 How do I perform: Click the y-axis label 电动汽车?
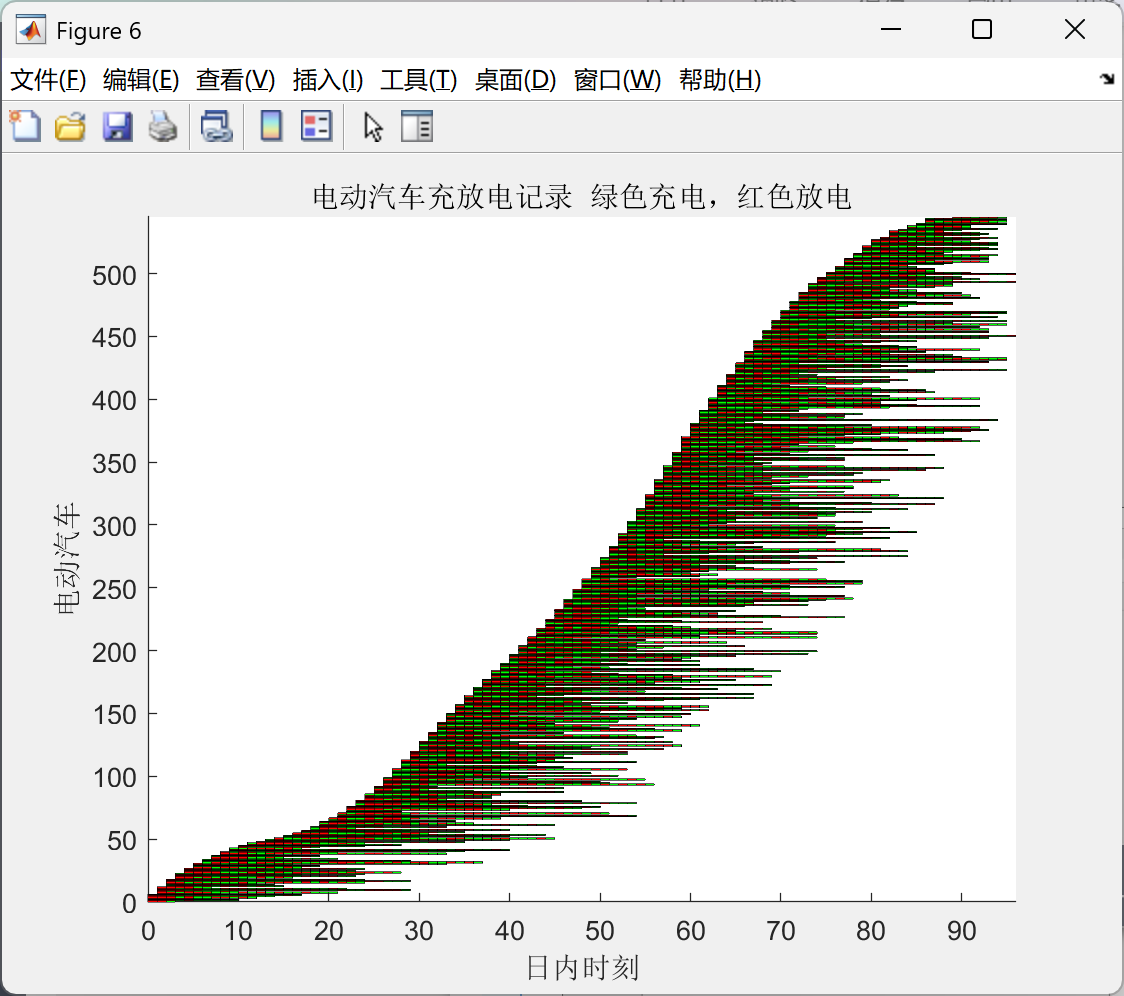67,559
